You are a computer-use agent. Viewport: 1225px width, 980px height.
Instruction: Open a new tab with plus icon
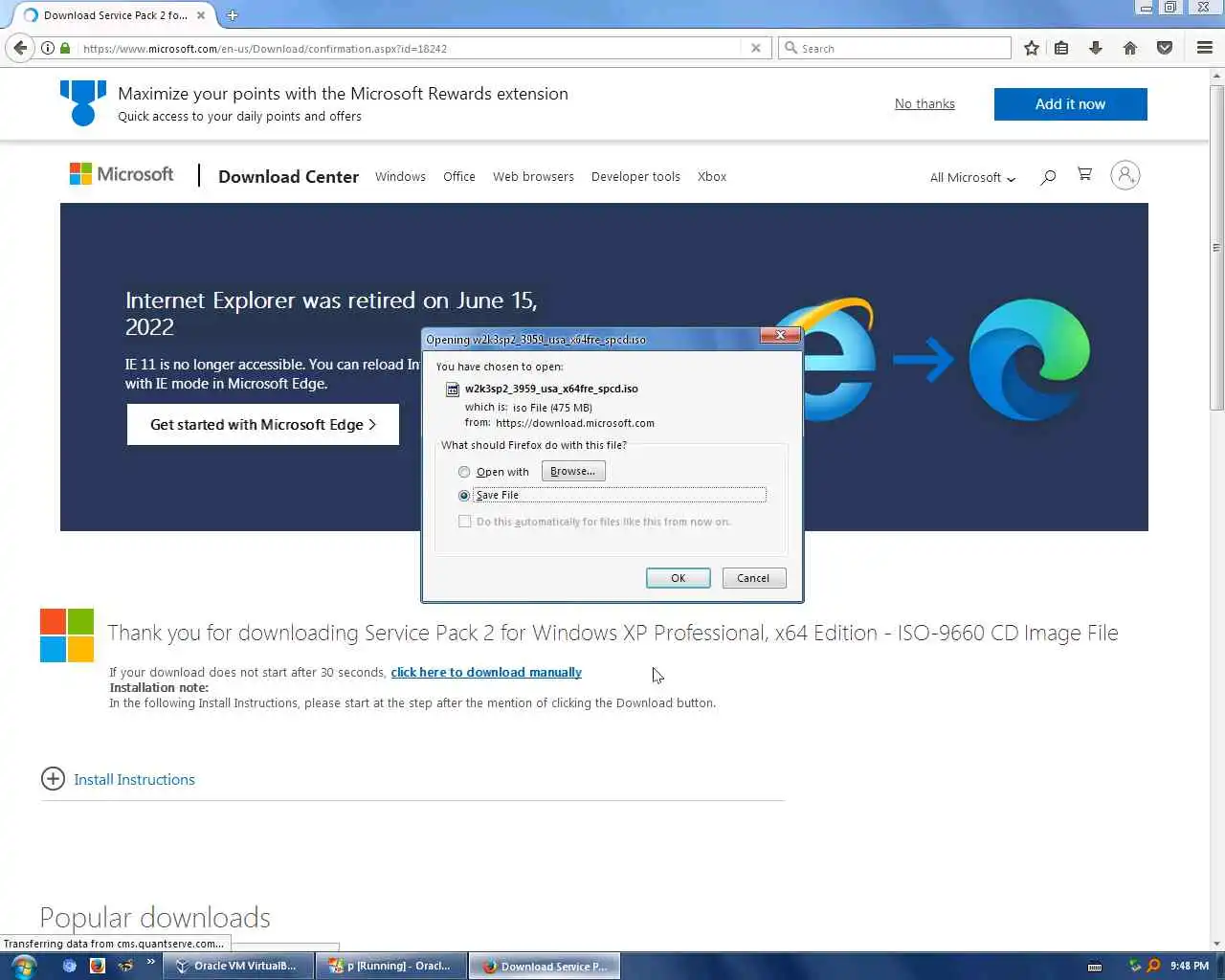232,15
